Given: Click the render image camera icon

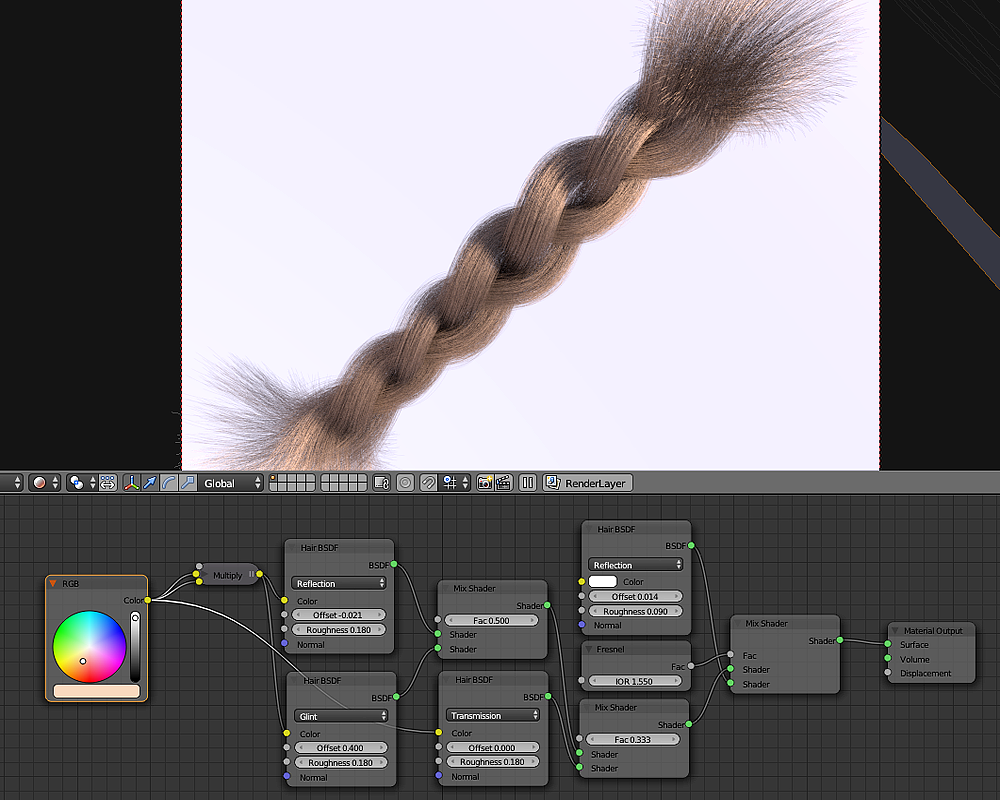Looking at the screenshot, I should coord(485,483).
